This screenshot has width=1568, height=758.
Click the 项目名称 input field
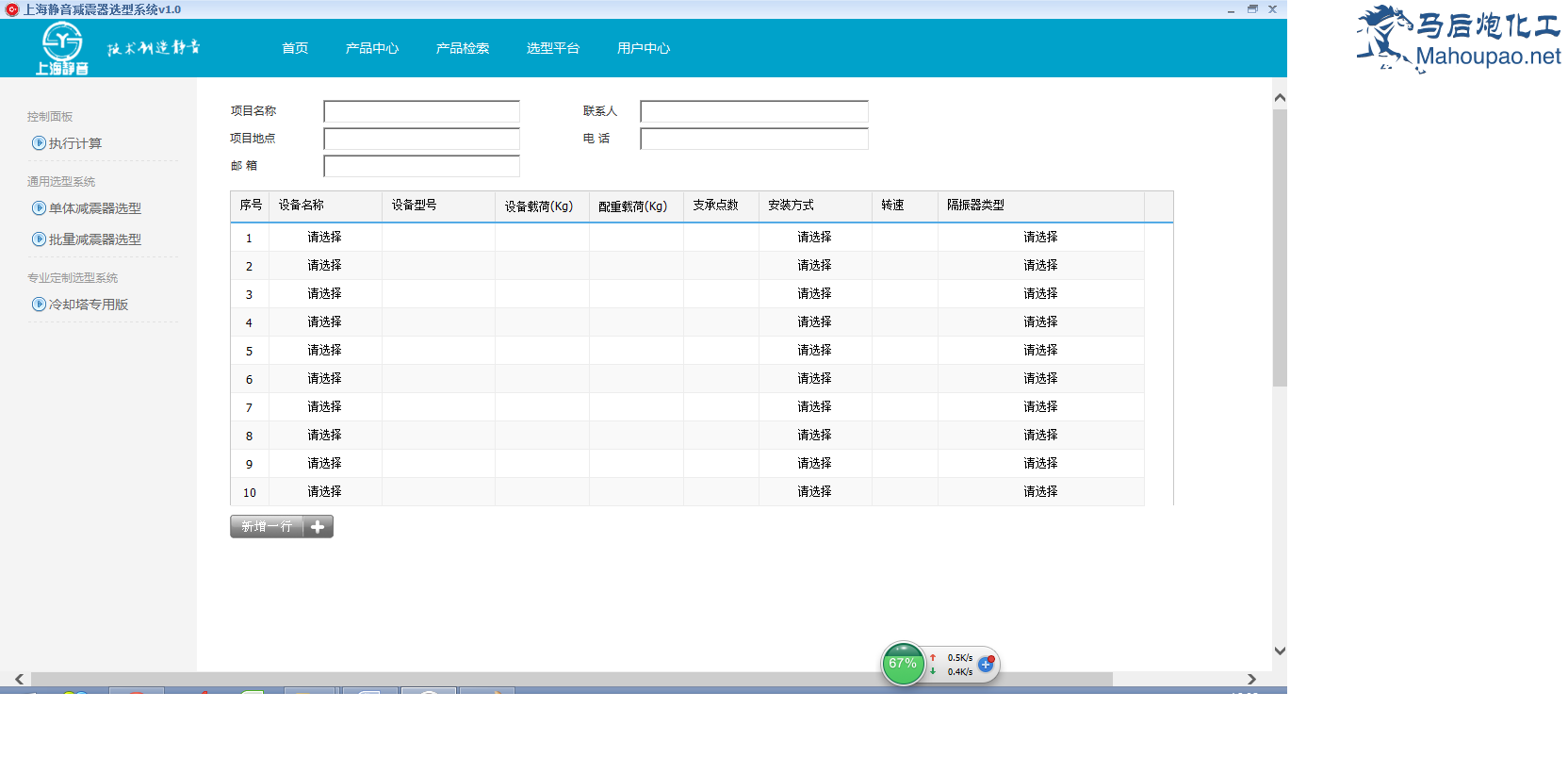click(421, 111)
